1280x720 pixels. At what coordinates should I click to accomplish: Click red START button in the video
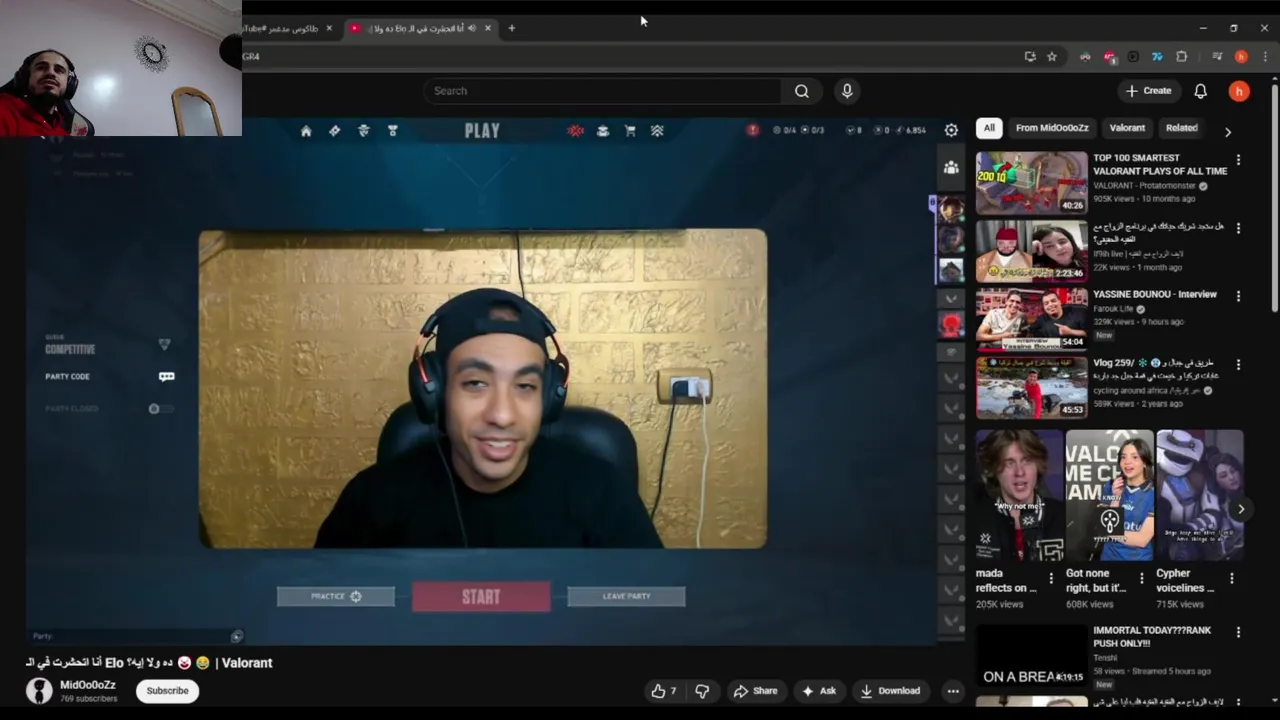[481, 597]
